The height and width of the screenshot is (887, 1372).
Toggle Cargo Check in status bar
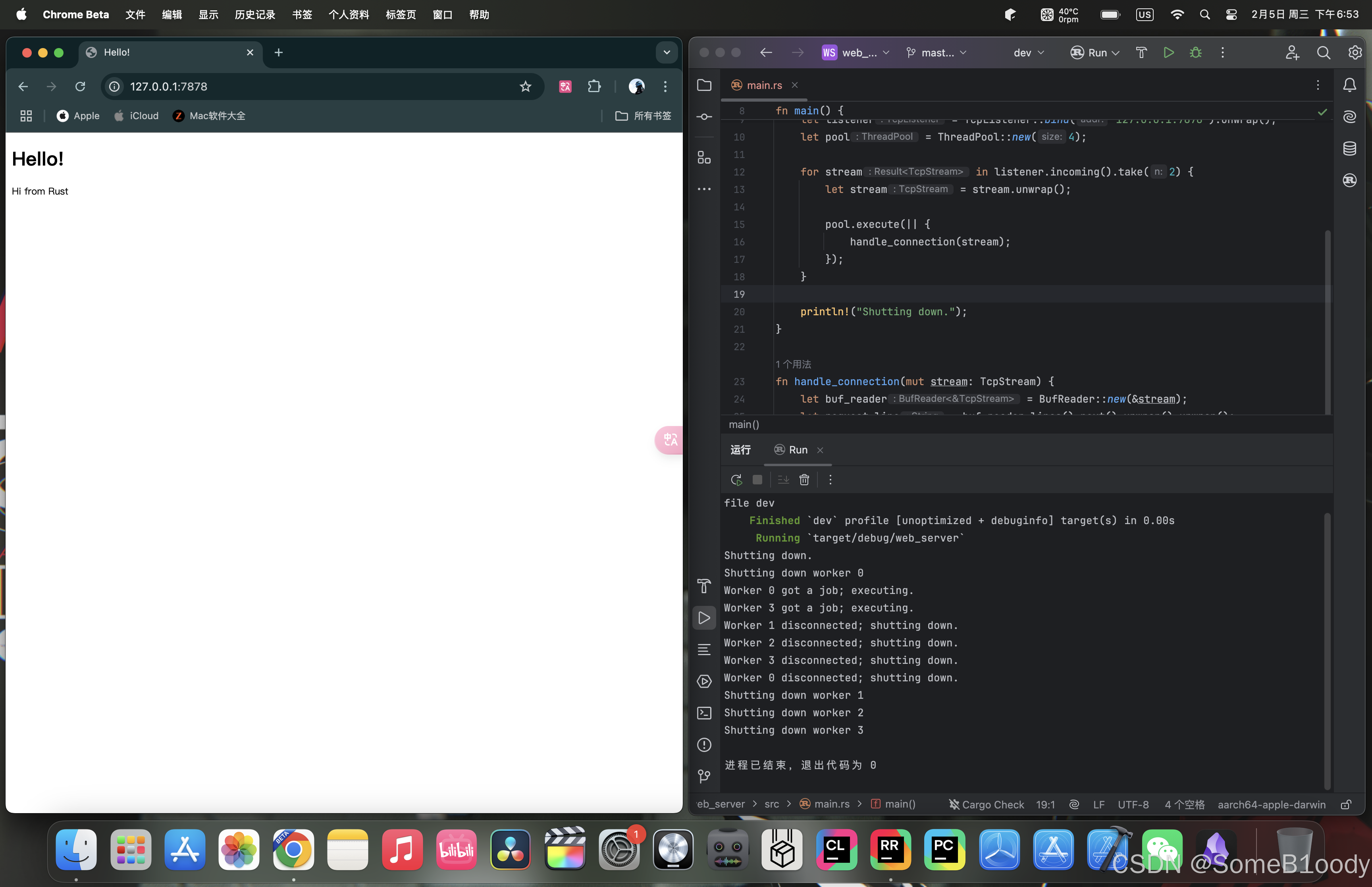986,805
